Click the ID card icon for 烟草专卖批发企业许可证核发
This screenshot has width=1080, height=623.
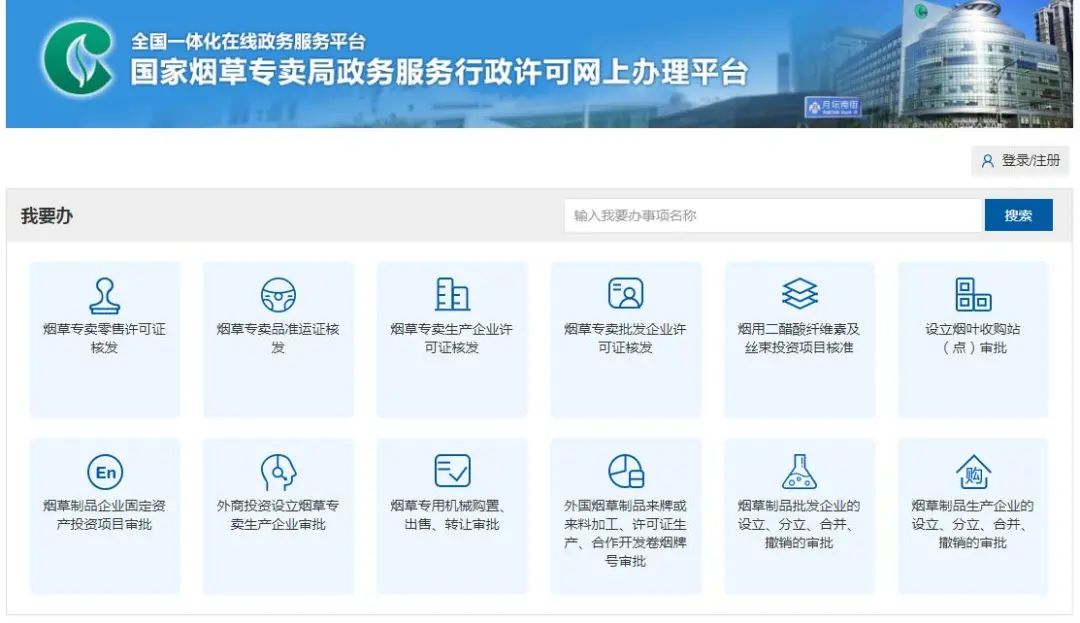625,293
